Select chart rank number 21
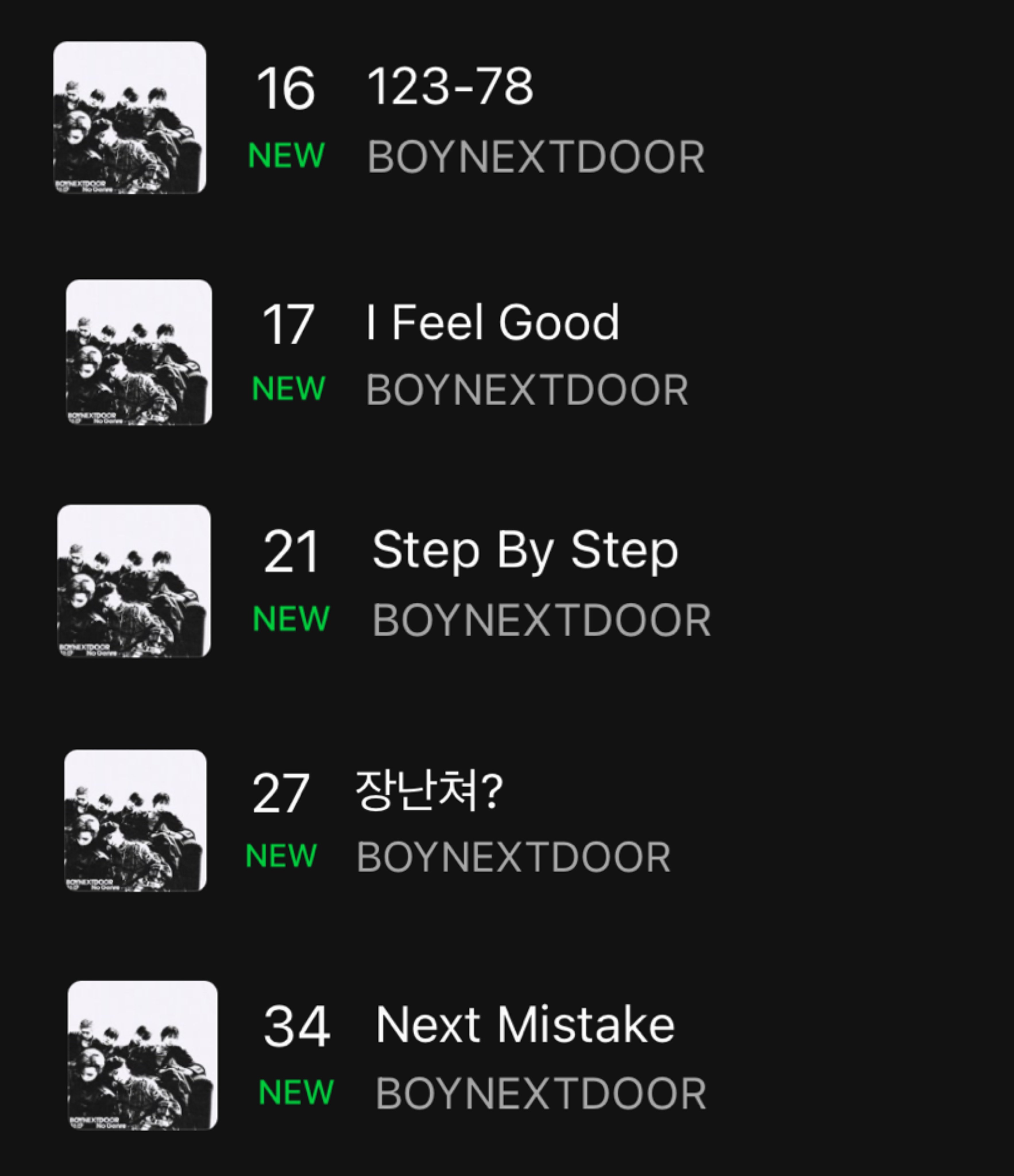 [291, 552]
